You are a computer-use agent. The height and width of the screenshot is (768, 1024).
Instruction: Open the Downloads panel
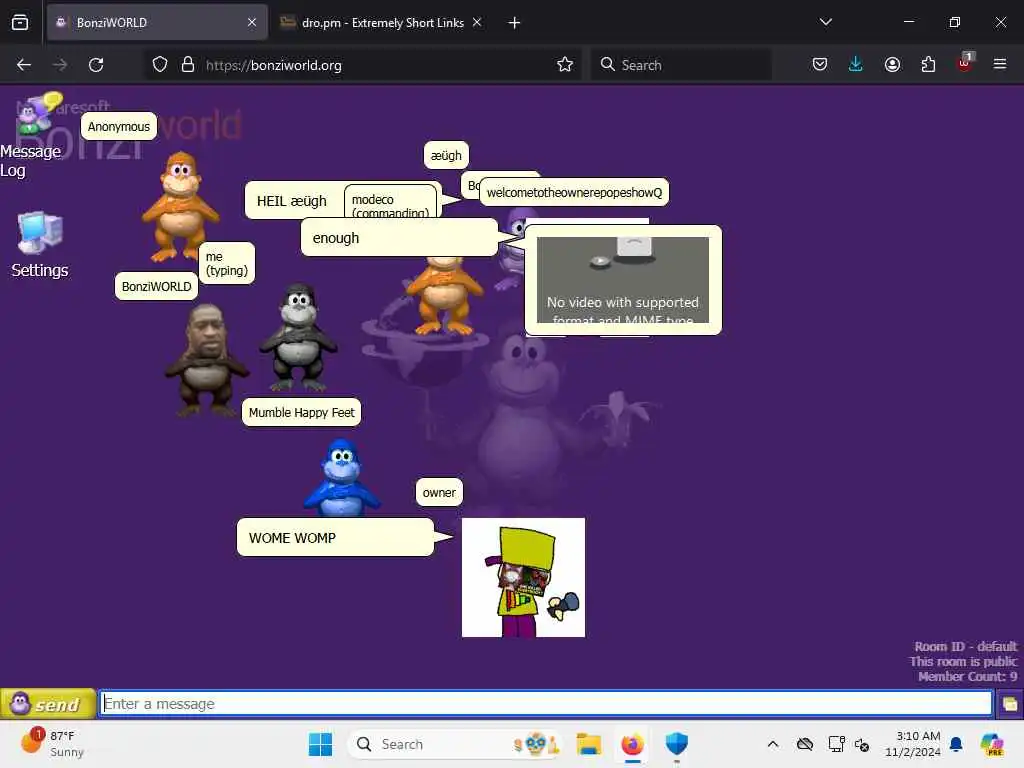856,65
